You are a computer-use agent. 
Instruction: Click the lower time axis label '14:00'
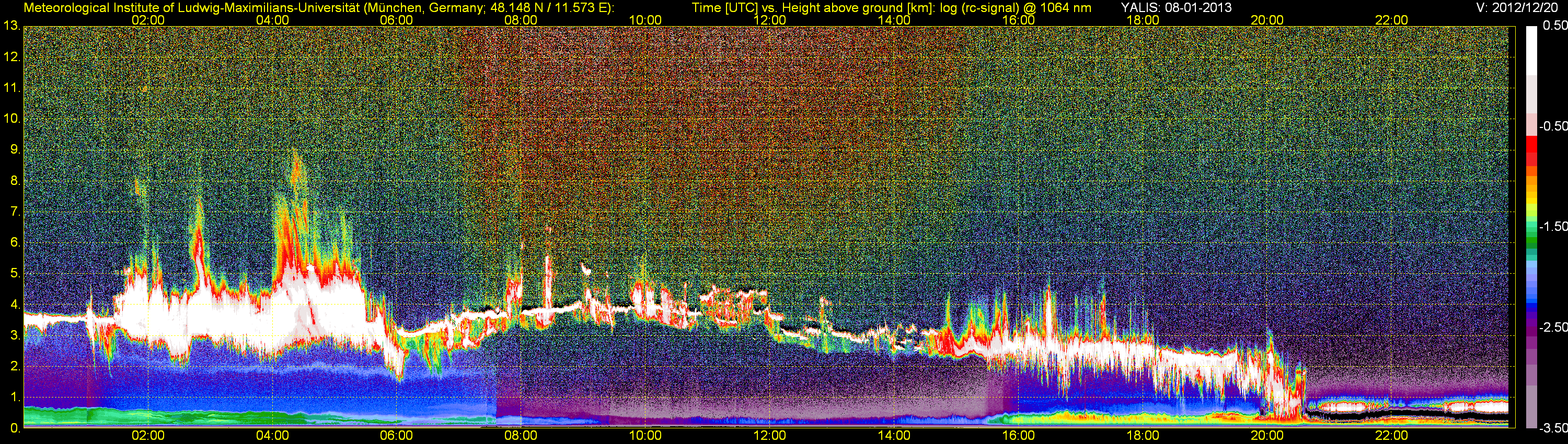tap(894, 436)
